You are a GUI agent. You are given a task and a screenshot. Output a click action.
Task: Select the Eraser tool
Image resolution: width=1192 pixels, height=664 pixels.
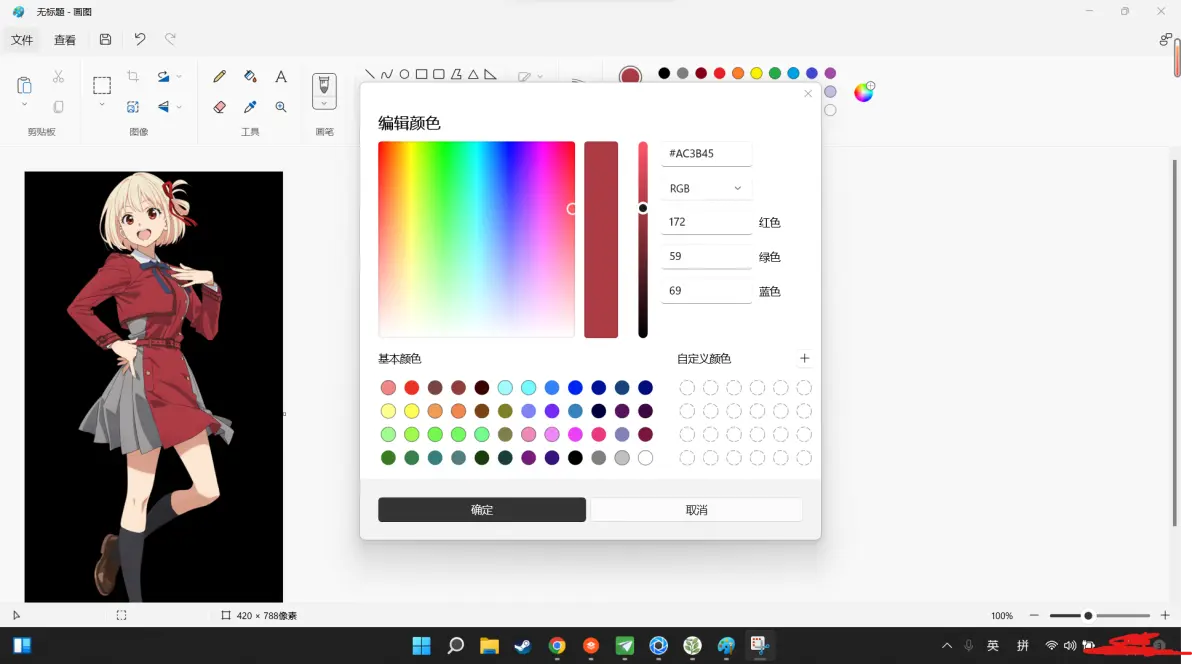coord(220,107)
